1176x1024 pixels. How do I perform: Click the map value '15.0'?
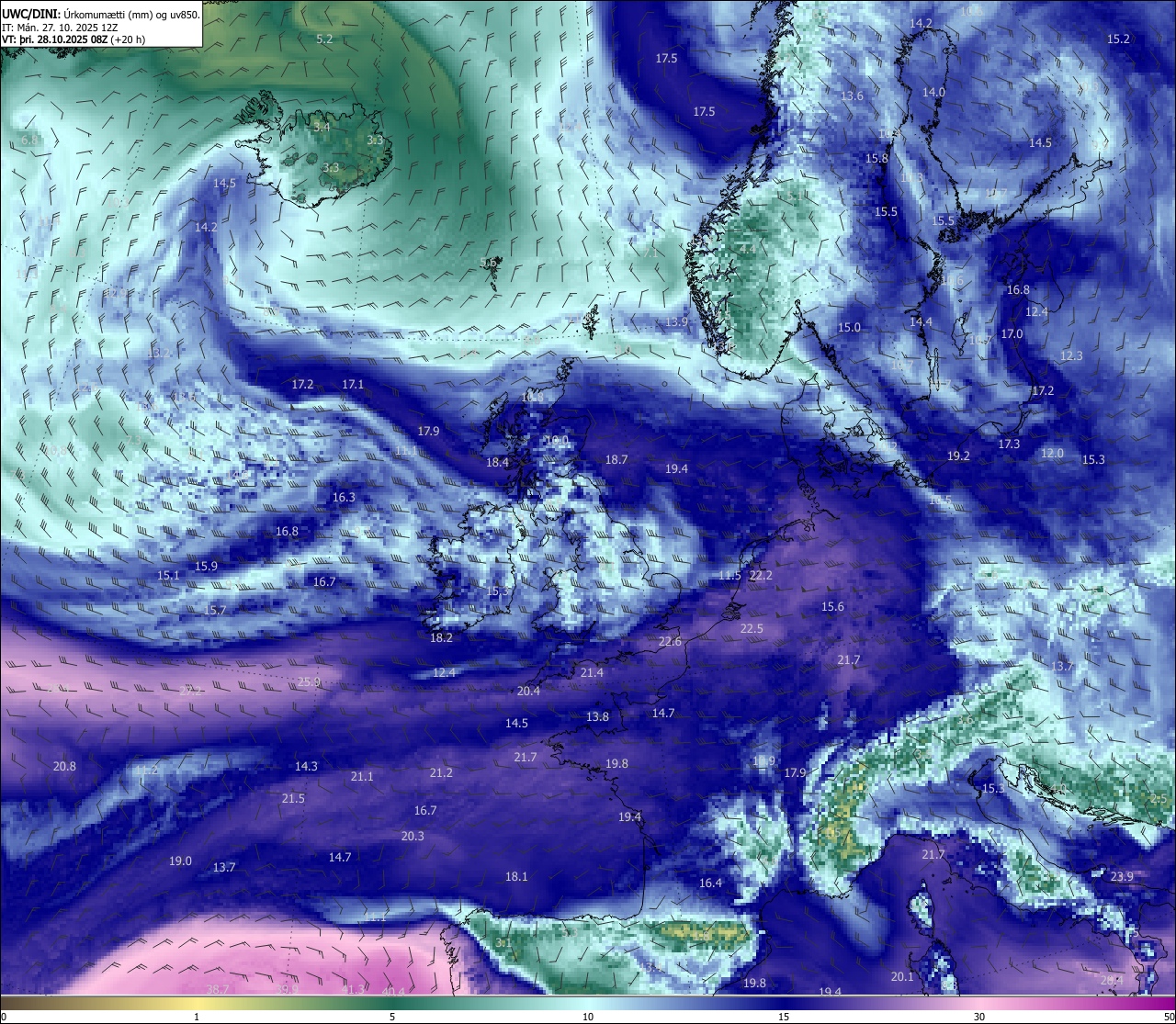click(849, 328)
